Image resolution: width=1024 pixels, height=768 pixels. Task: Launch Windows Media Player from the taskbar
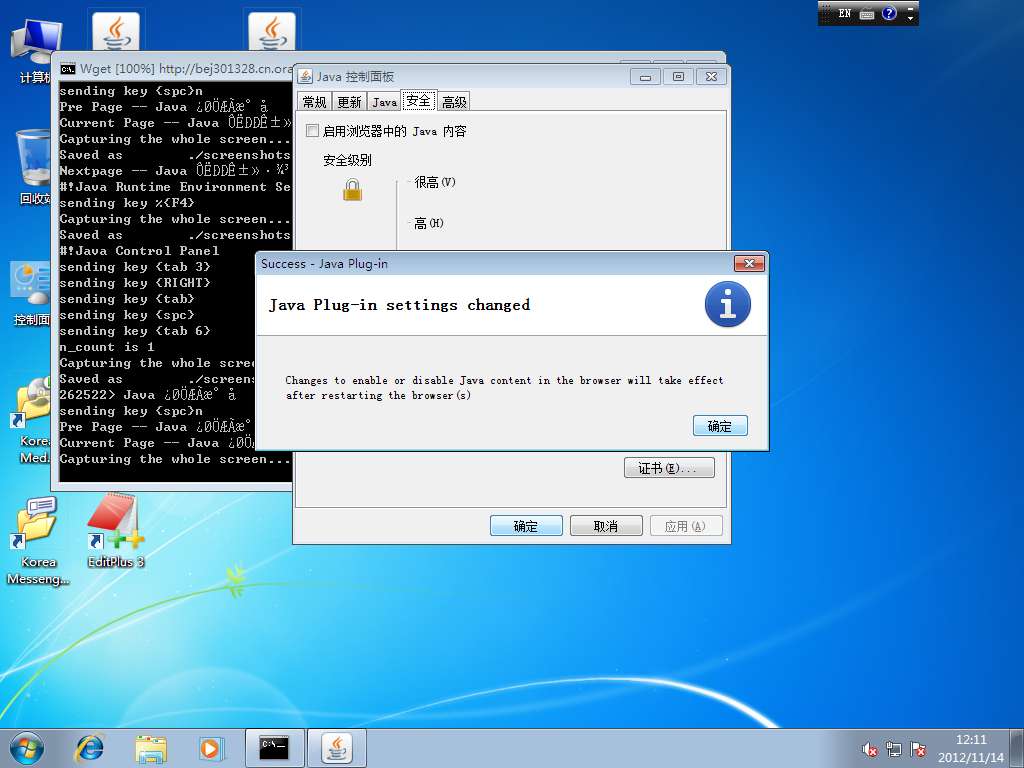[x=210, y=747]
